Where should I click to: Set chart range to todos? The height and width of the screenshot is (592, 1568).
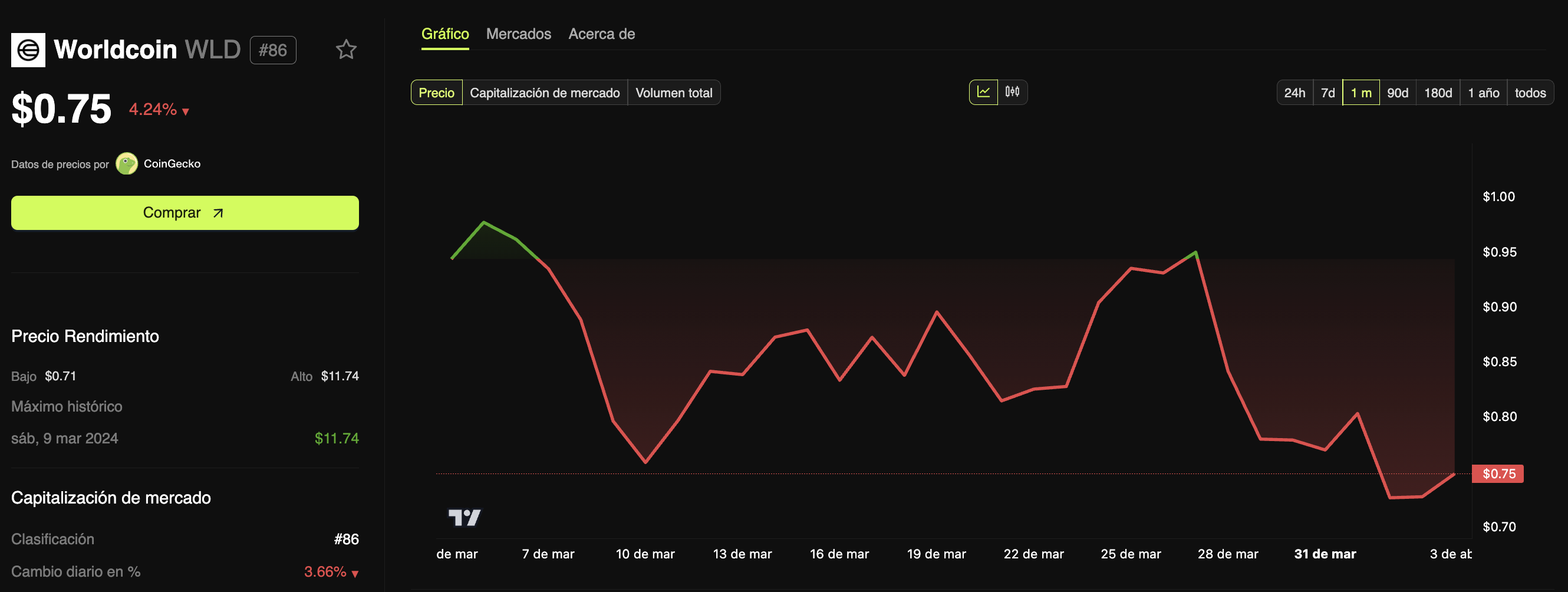(x=1530, y=93)
